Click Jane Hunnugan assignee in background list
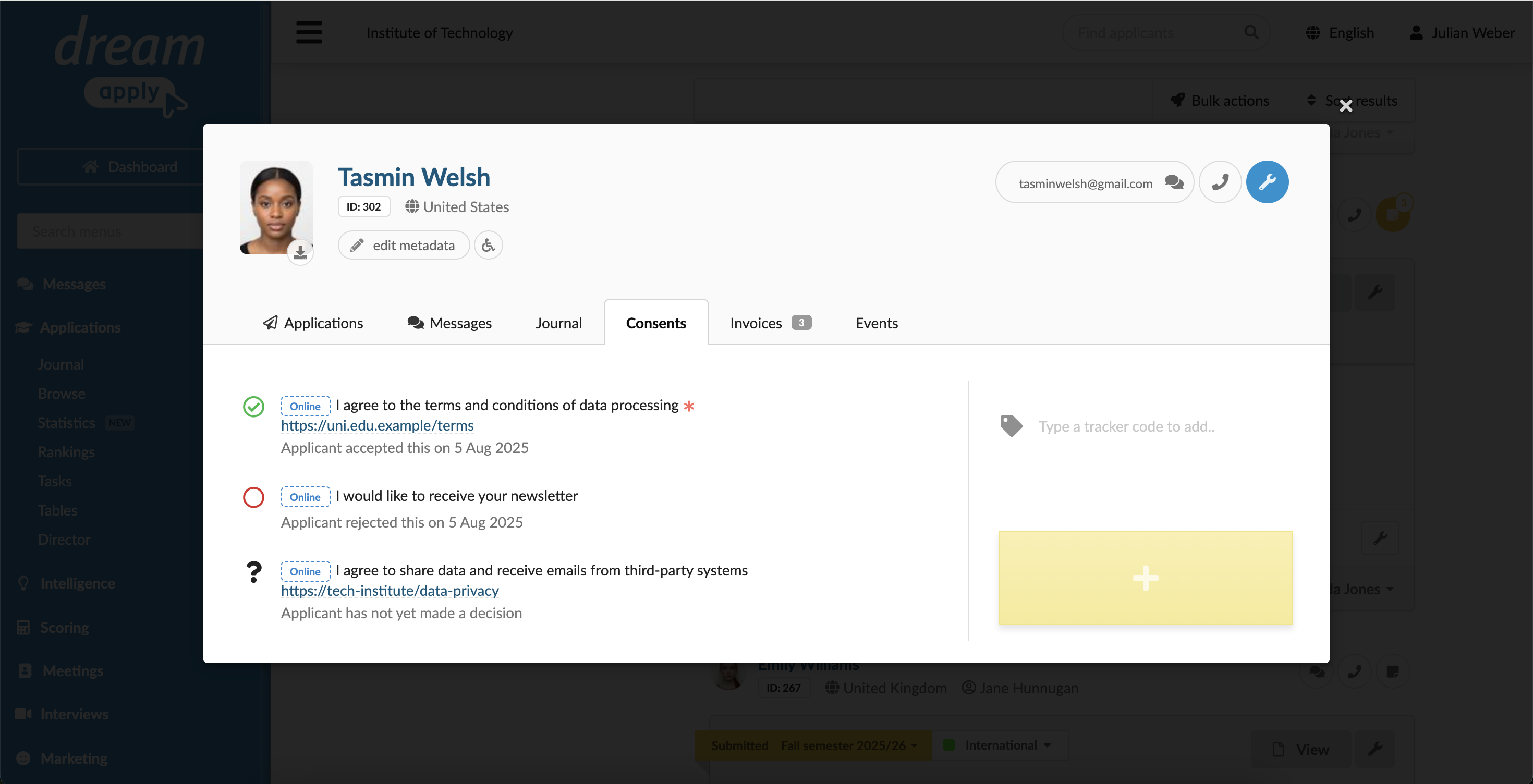Viewport: 1533px width, 784px height. tap(1020, 688)
